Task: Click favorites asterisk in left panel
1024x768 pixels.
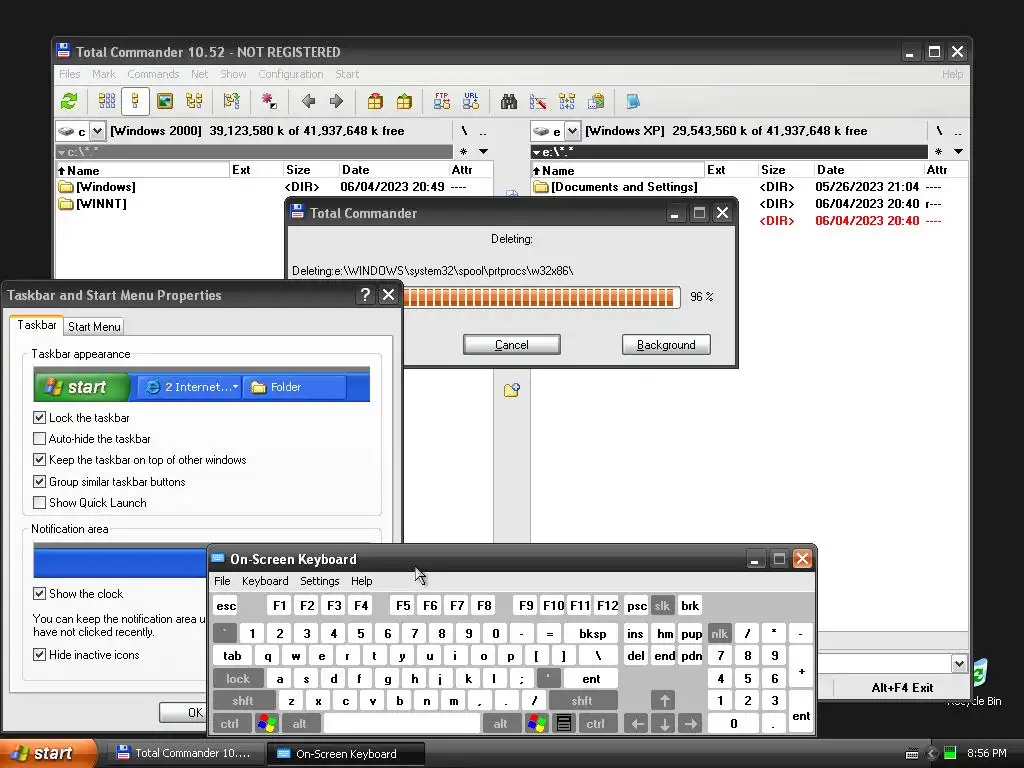Action: (463, 152)
